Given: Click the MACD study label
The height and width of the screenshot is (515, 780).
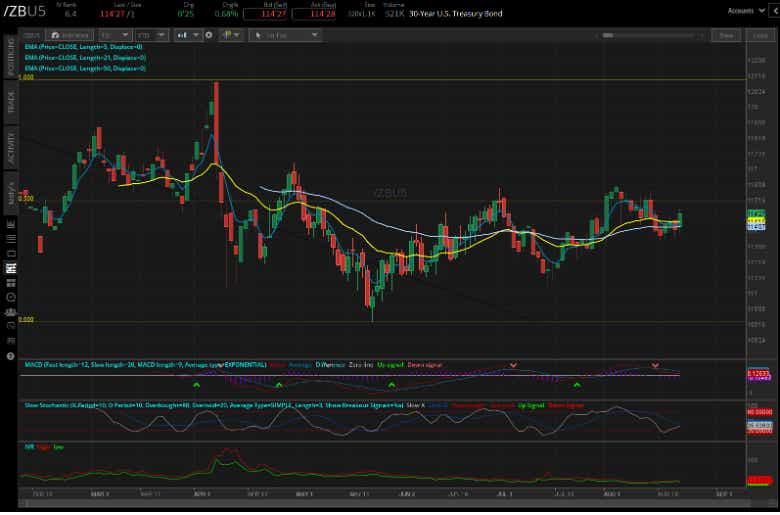Looking at the screenshot, I should (146, 365).
